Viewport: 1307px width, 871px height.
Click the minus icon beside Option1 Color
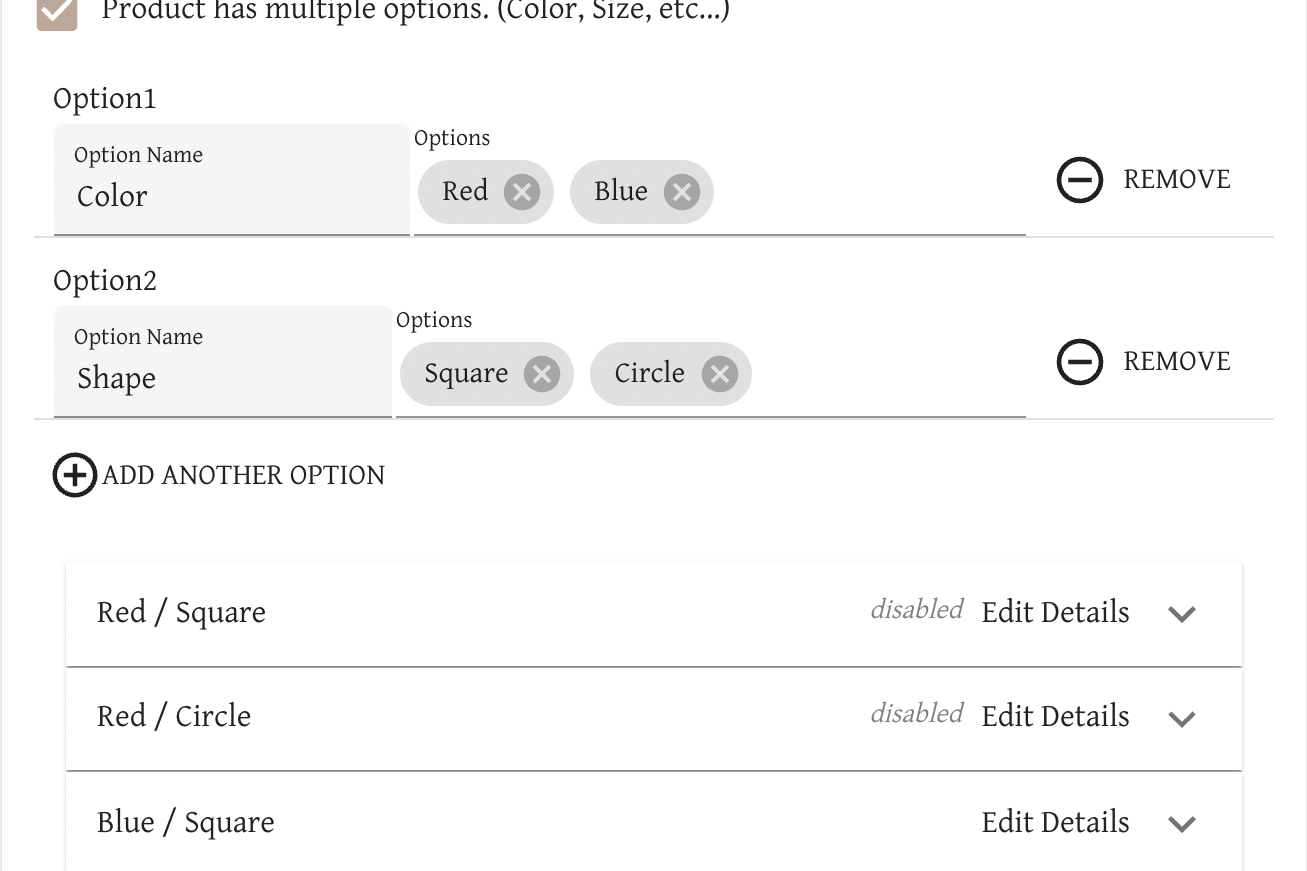tap(1080, 180)
